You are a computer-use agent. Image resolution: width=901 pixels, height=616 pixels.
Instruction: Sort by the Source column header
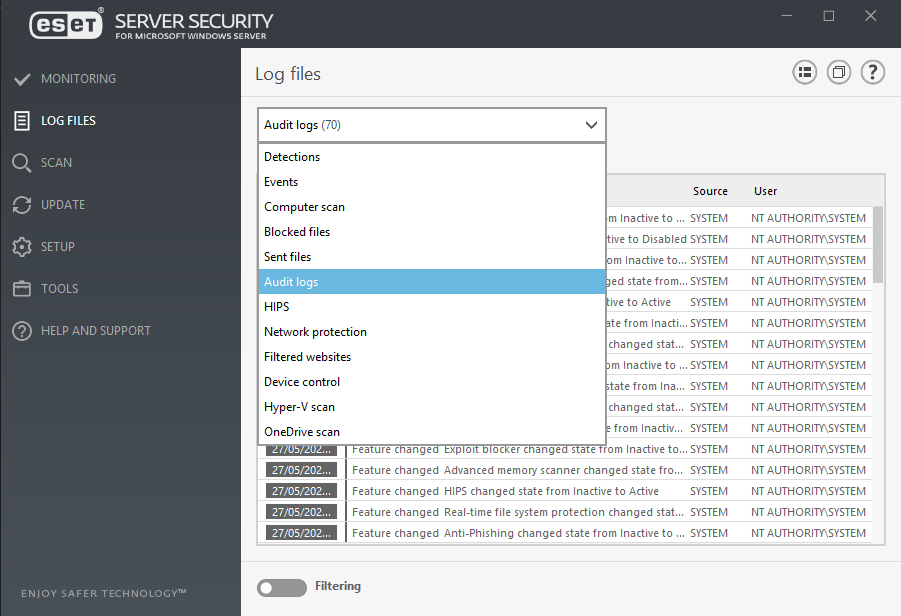(710, 191)
